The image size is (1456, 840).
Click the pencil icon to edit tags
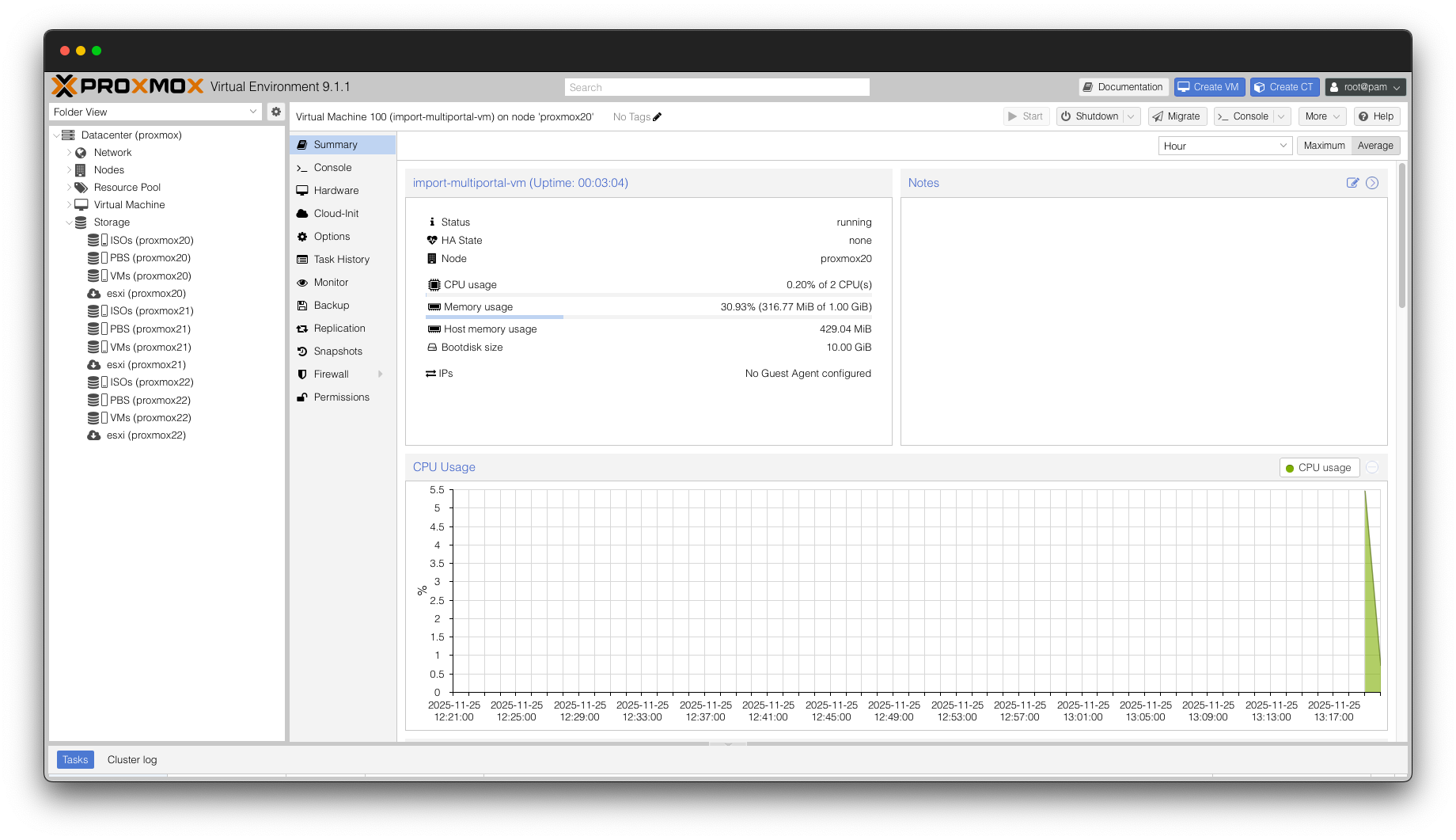657,117
